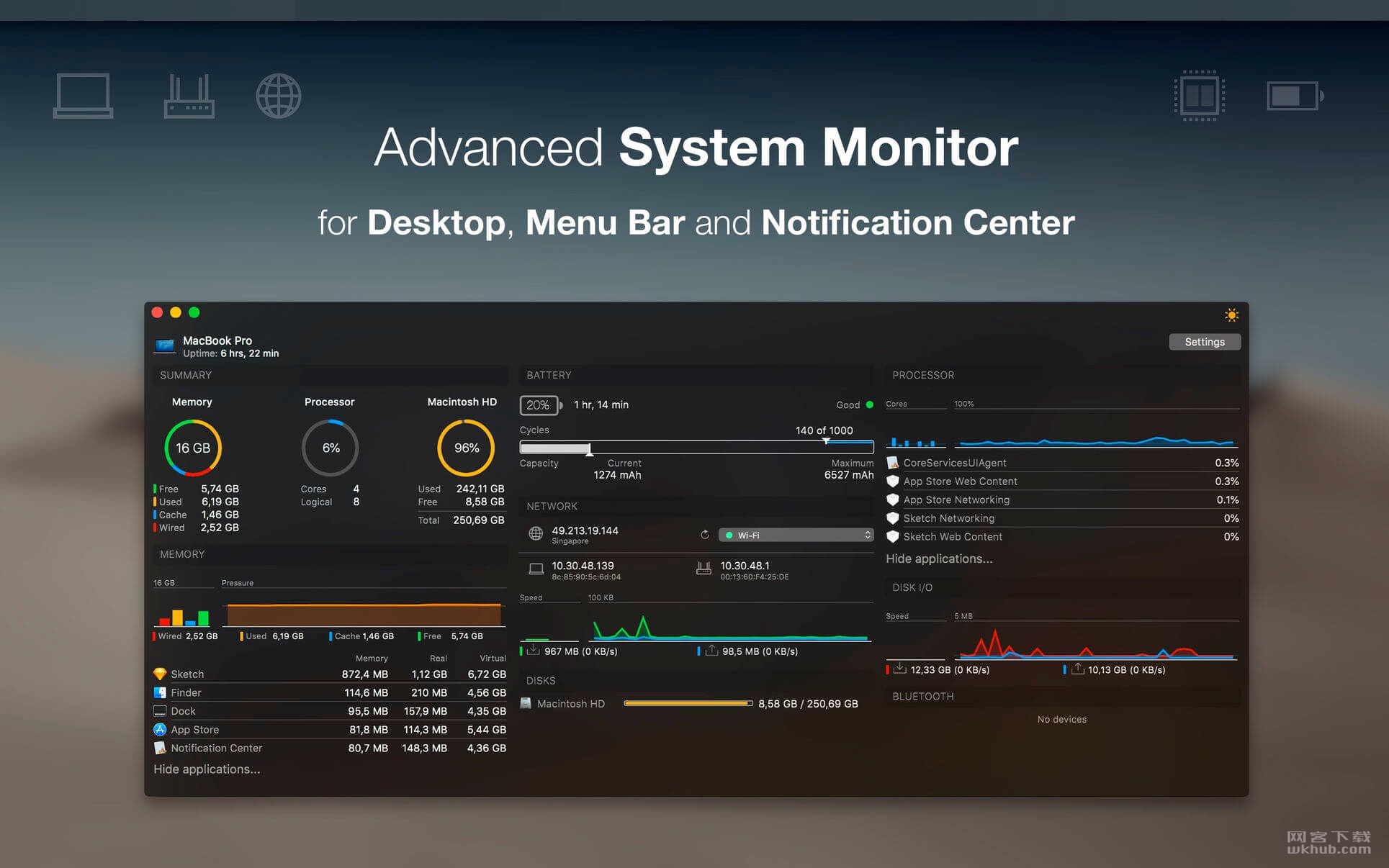Select the Finder row memory value 114,6 MB
Screen dimensions: 1389x868
366,692
